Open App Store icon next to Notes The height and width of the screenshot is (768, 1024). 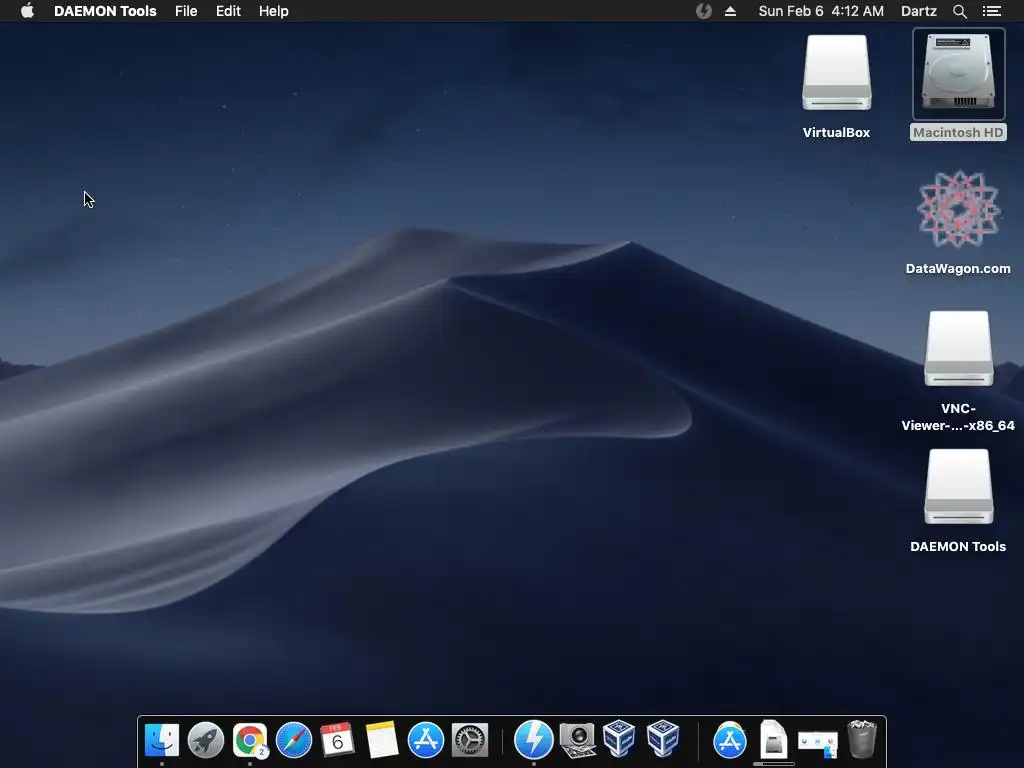tap(426, 740)
